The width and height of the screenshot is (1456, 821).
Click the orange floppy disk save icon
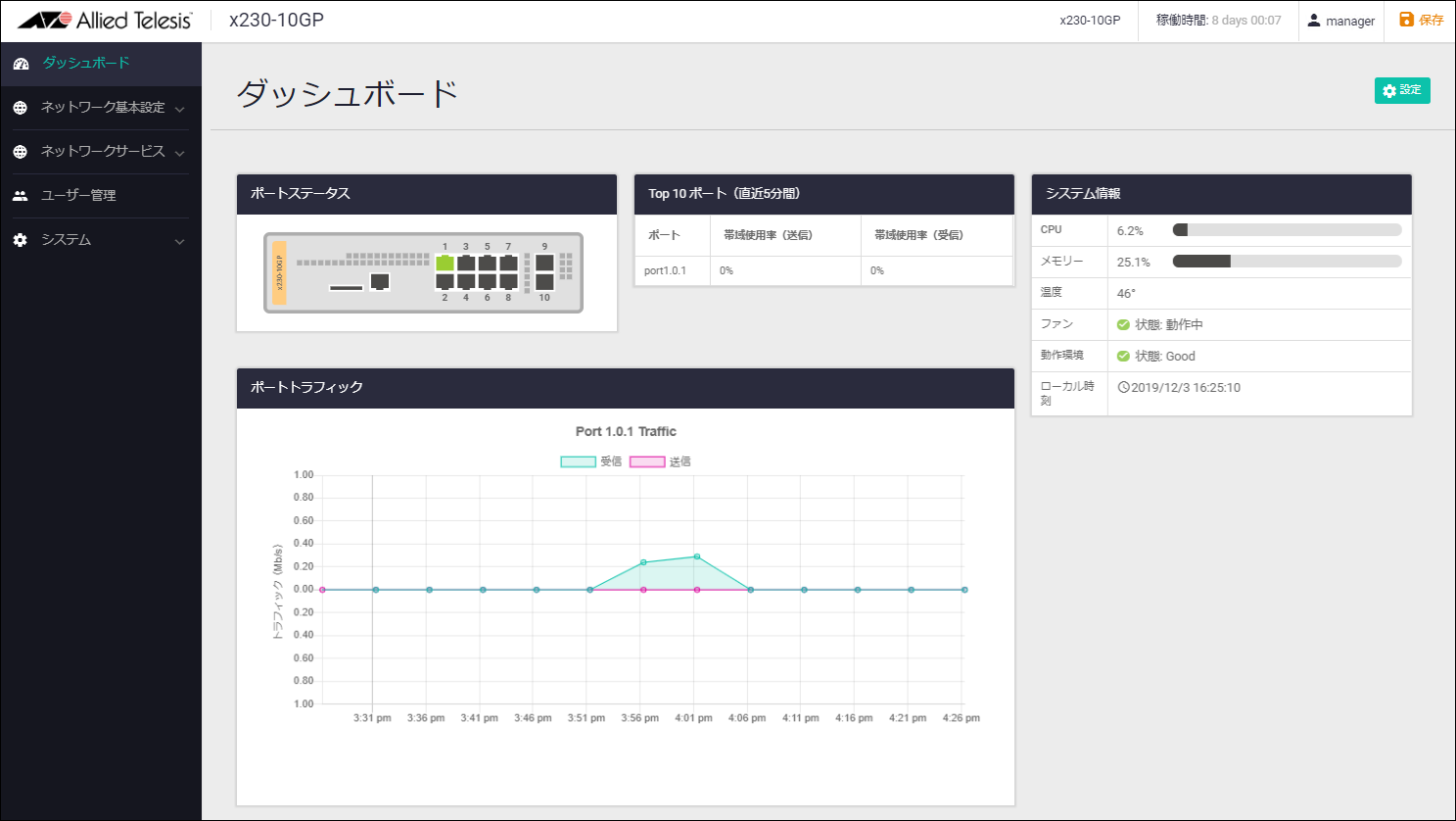click(1406, 20)
